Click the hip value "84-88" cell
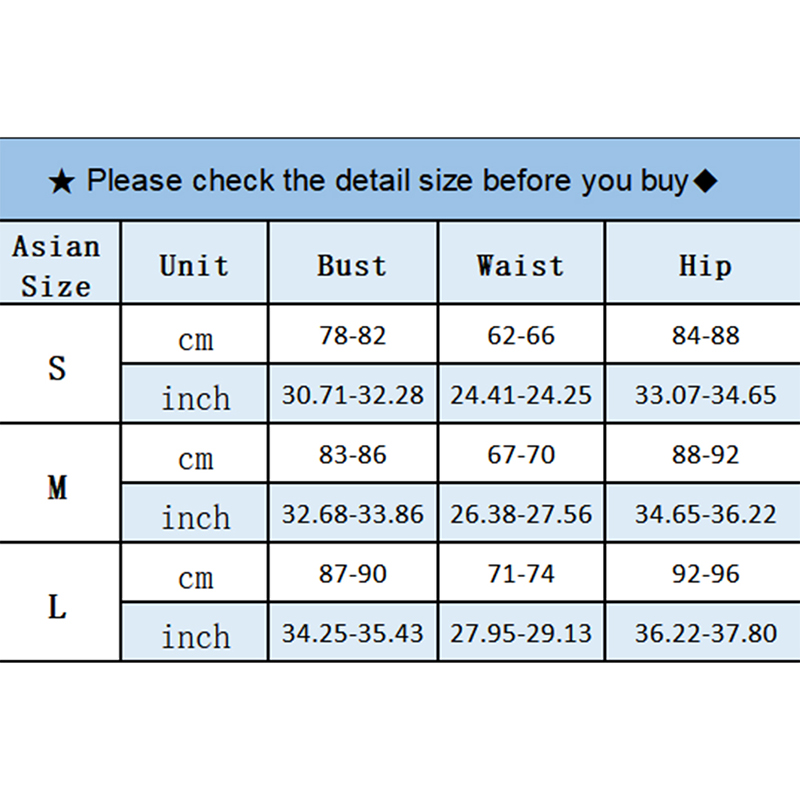Screen dimensions: 800x800 tap(705, 336)
